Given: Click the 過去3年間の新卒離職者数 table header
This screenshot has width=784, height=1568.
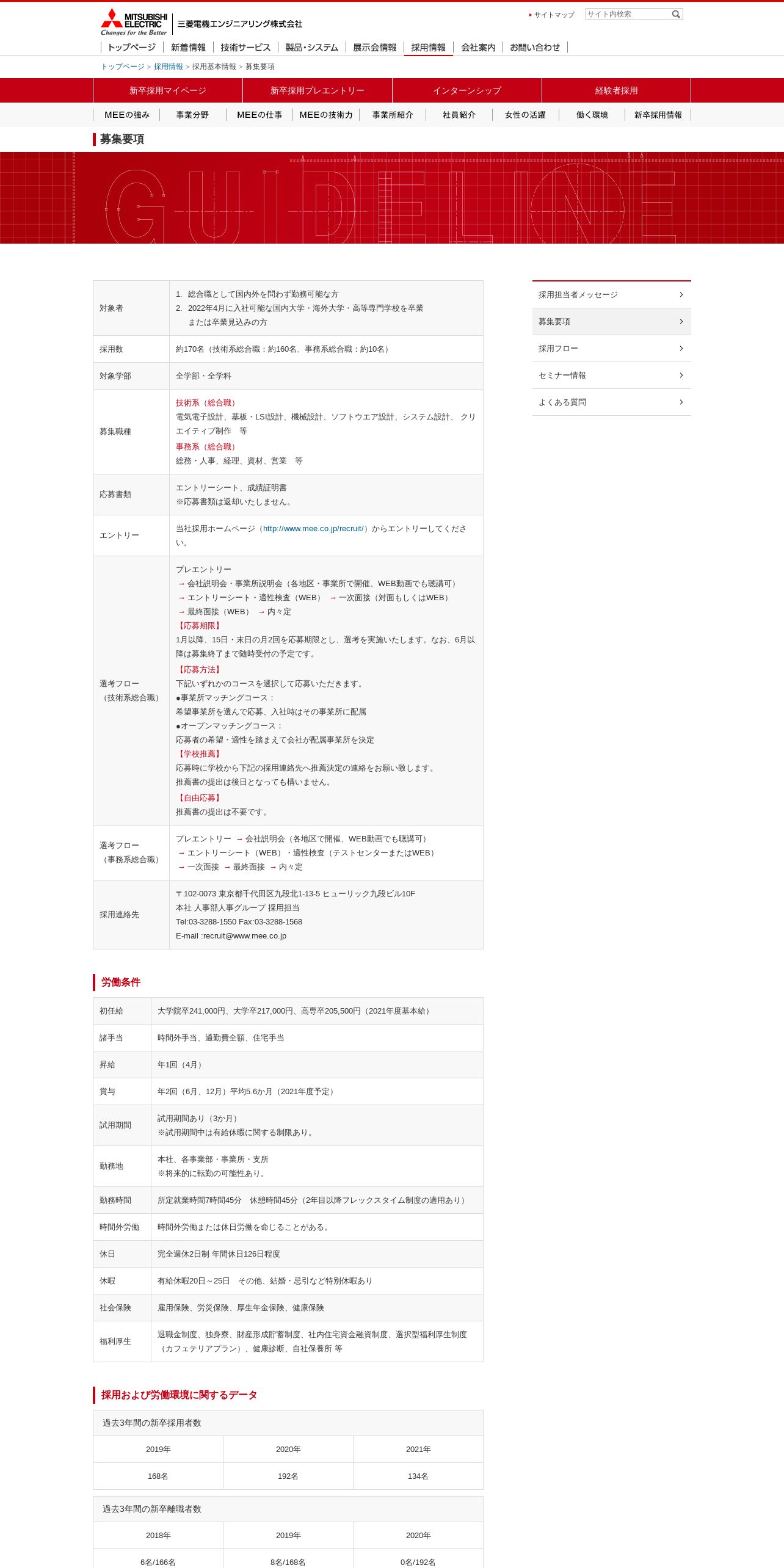Looking at the screenshot, I should tap(288, 1509).
